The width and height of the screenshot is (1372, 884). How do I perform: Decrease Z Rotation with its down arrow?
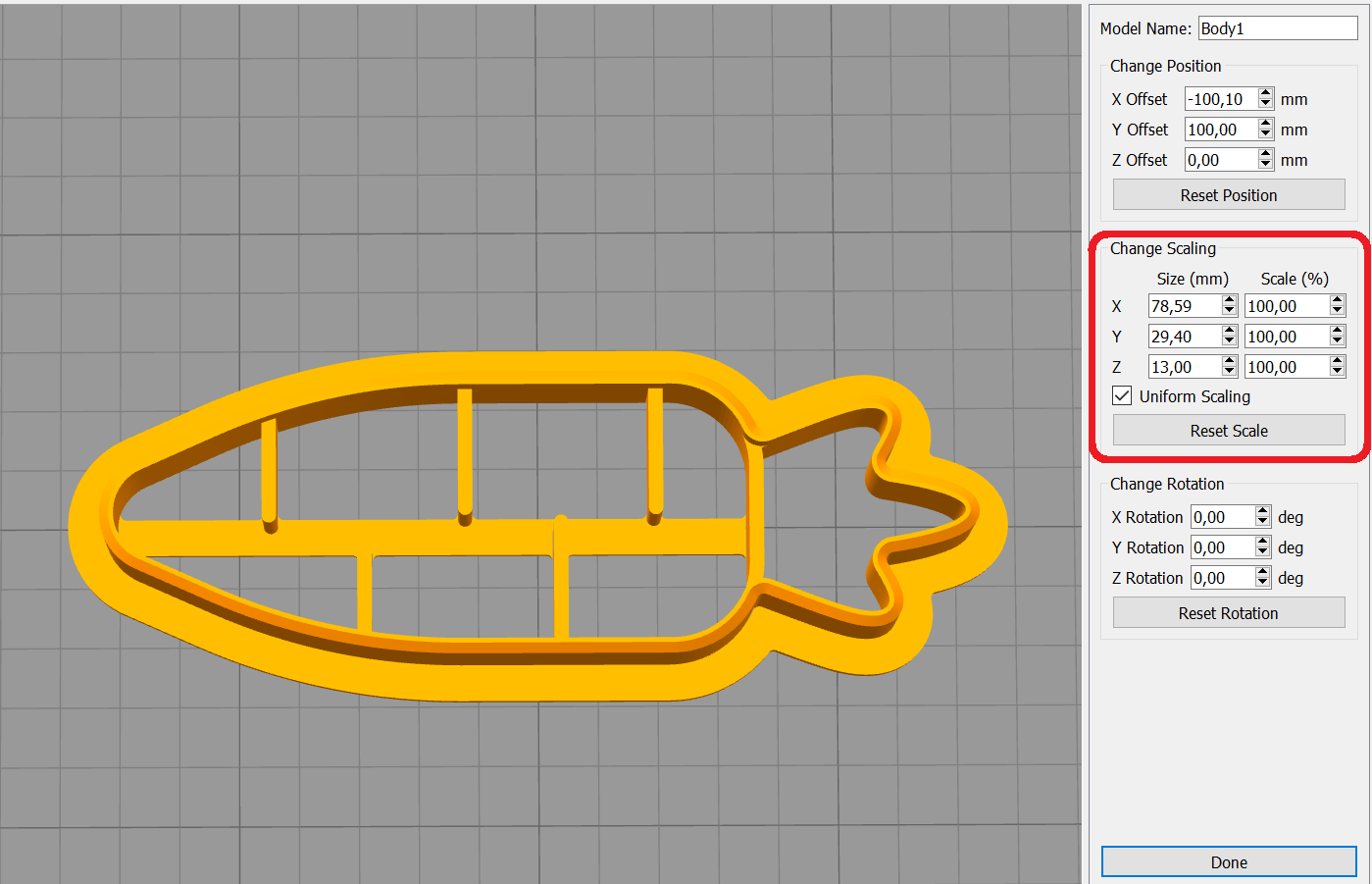click(x=1263, y=584)
